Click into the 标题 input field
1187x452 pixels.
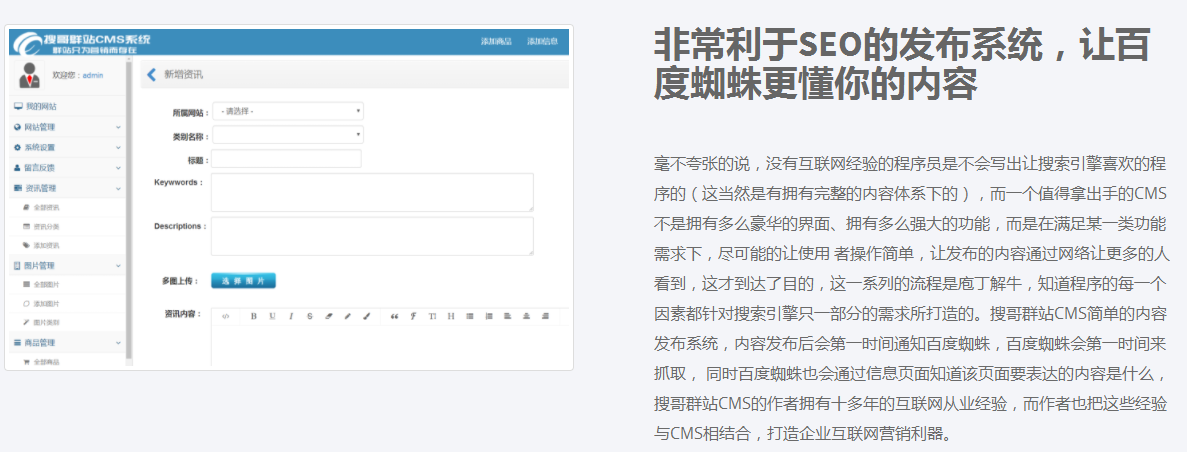pyautogui.click(x=286, y=158)
